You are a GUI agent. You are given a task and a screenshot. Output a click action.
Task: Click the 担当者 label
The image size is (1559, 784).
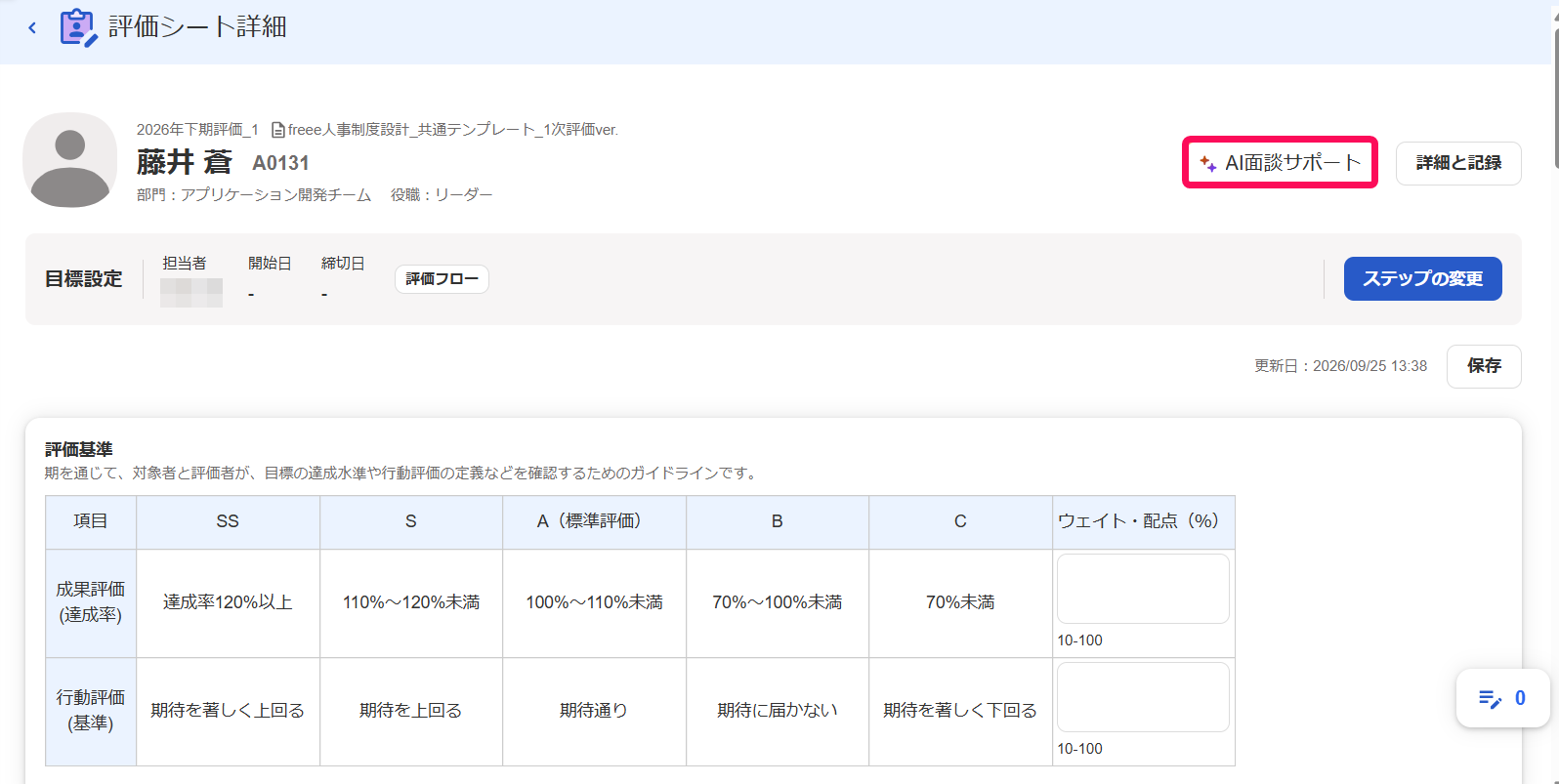coord(184,264)
